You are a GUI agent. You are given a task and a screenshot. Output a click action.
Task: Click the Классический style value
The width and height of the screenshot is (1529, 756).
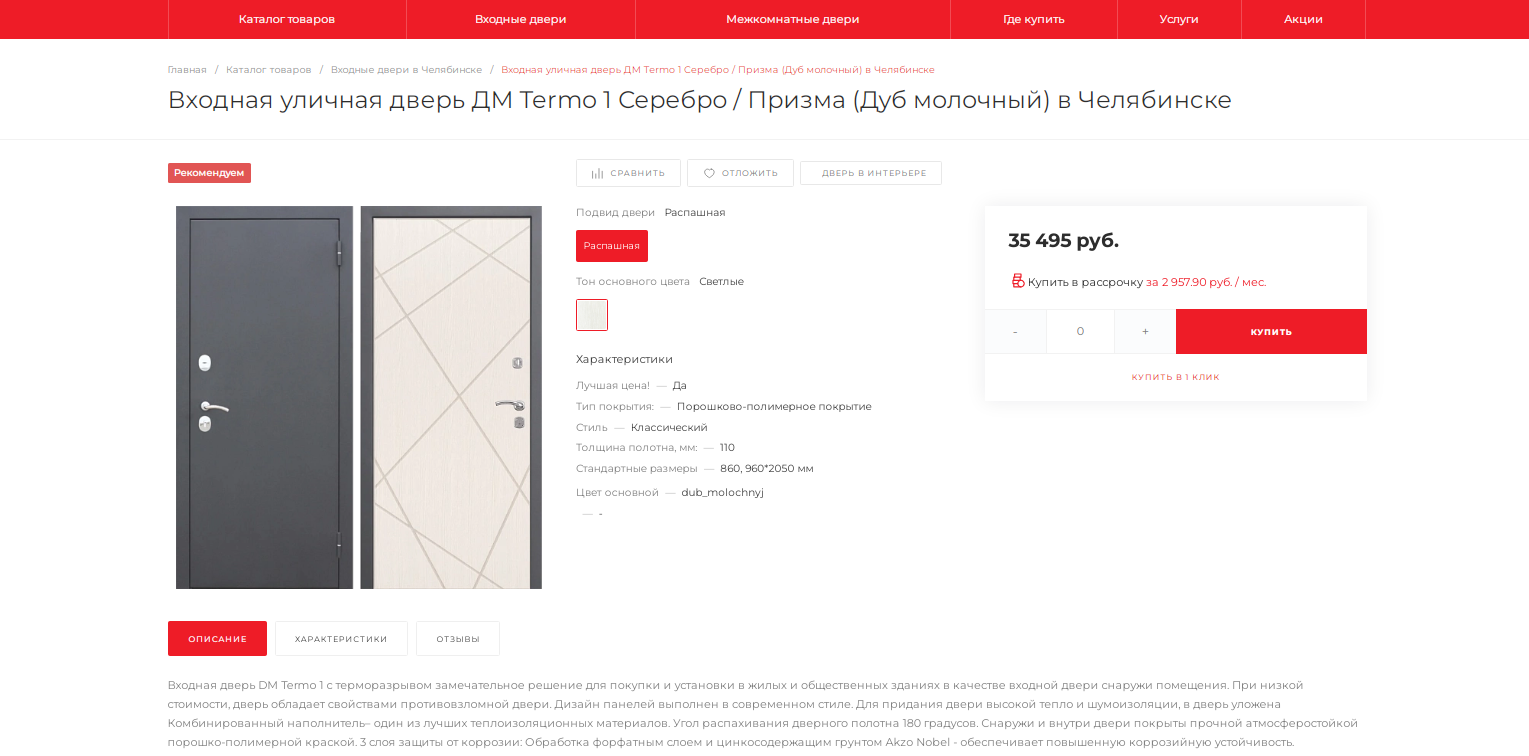click(669, 427)
